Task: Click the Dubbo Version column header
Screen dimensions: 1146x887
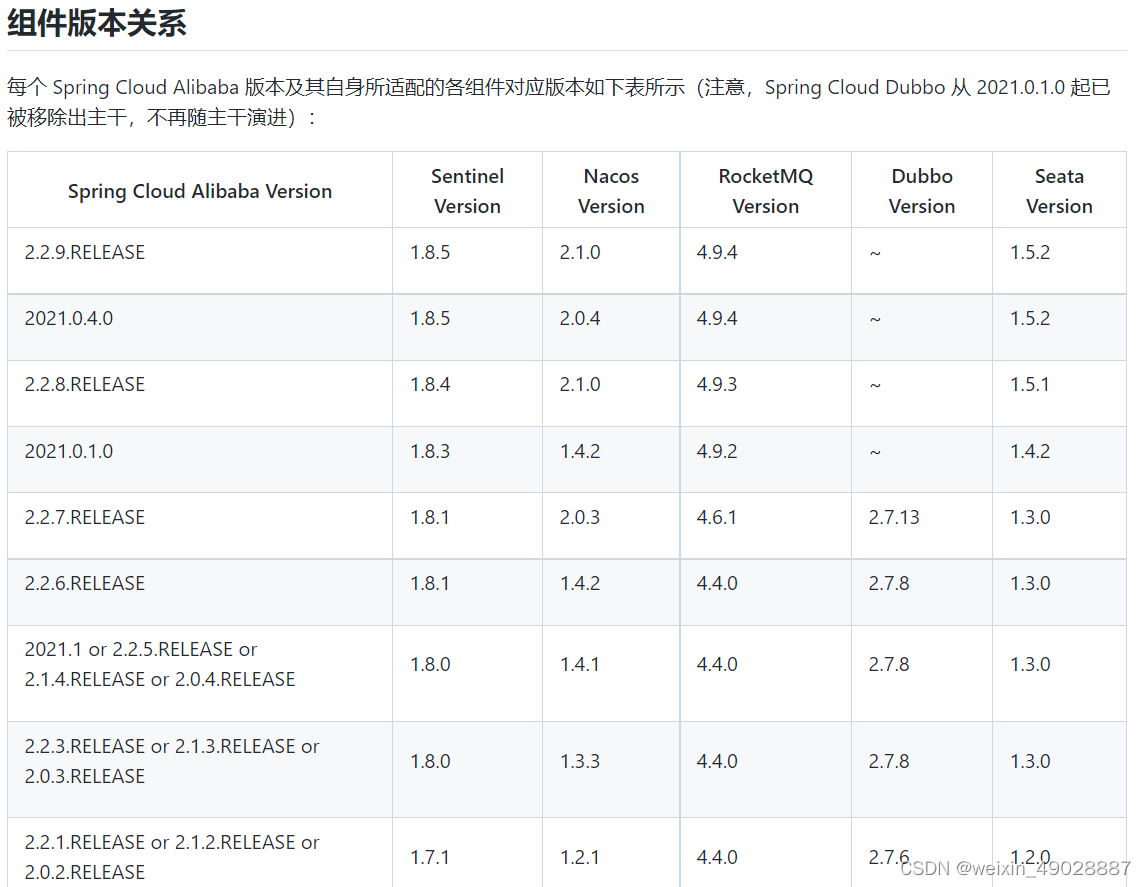Action: coord(921,190)
